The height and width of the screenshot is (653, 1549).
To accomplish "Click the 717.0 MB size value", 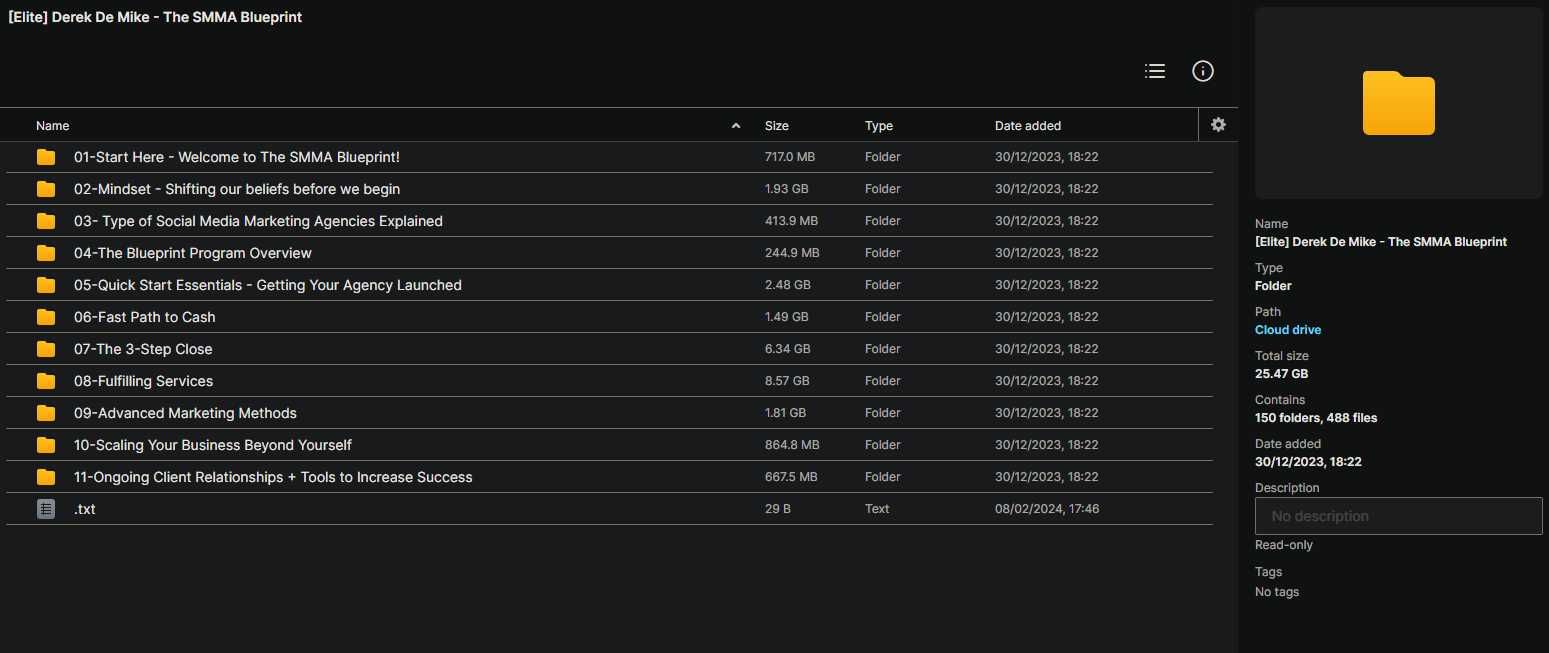I will [x=790, y=157].
